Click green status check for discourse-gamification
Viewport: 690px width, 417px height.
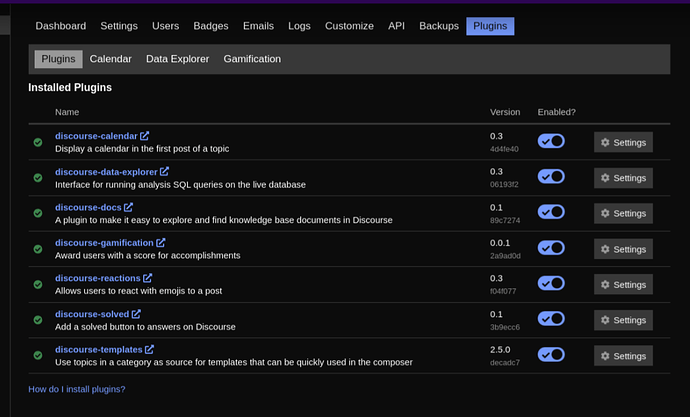point(38,249)
